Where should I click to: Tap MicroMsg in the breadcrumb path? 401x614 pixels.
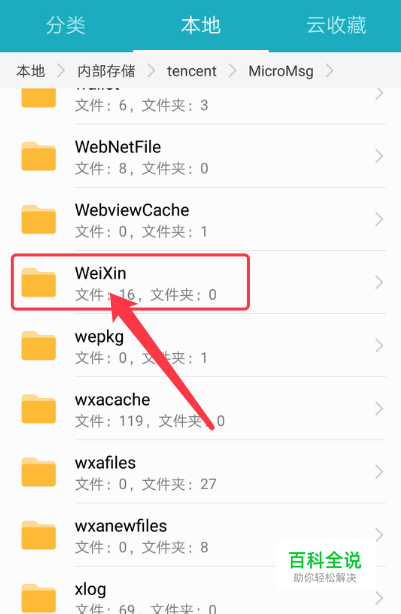point(281,71)
